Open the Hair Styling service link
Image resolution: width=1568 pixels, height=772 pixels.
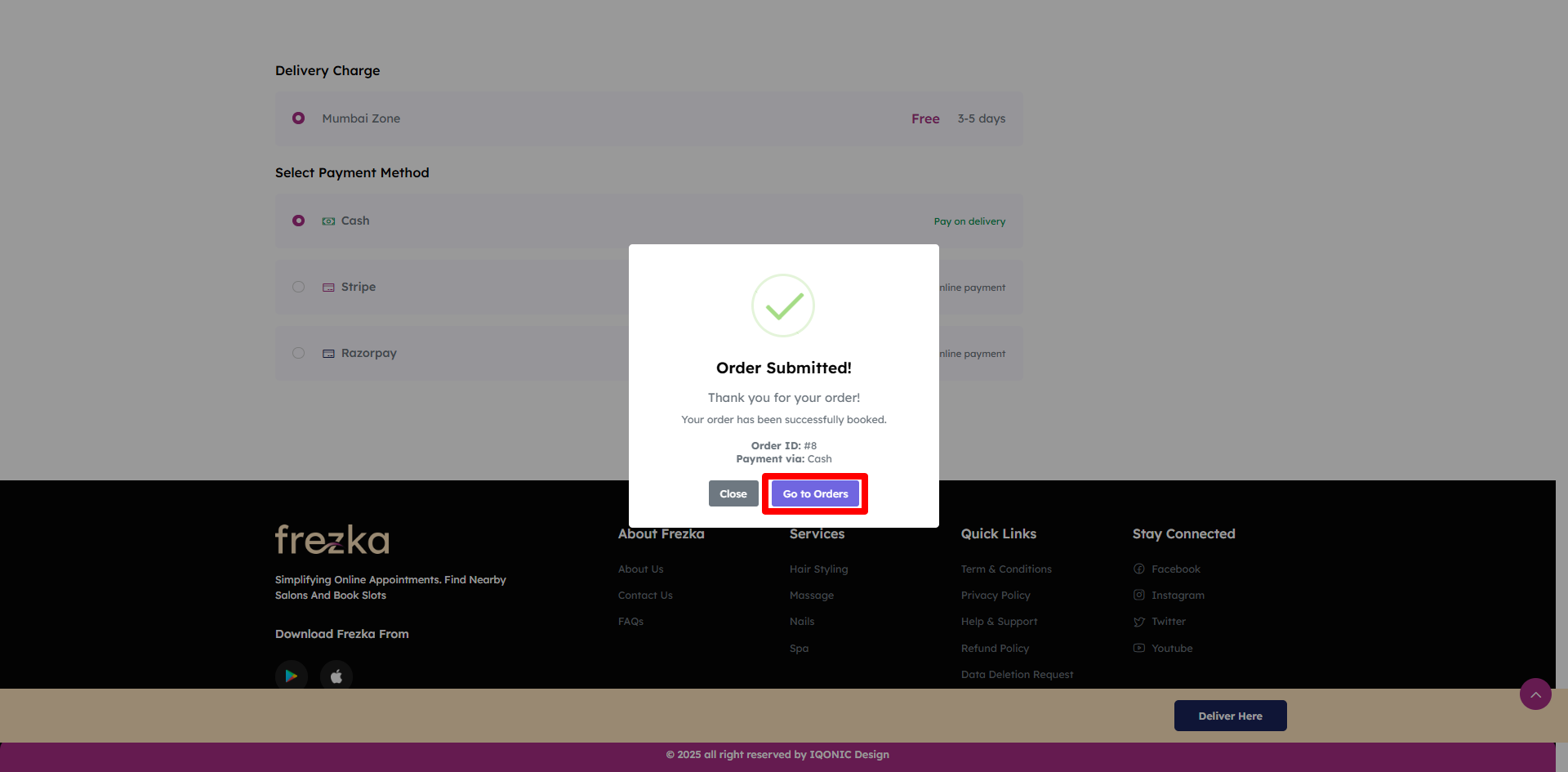click(x=818, y=569)
